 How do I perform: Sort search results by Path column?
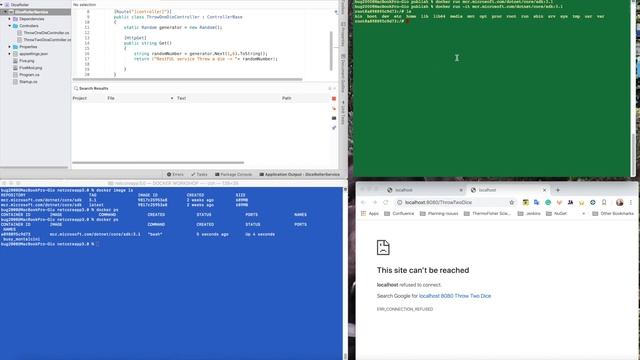pos(287,98)
